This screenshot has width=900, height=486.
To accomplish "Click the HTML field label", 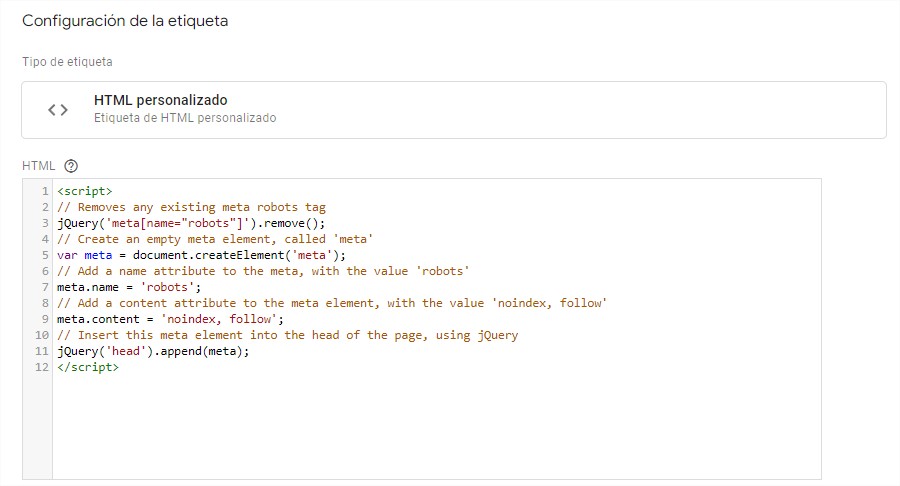I will coord(38,166).
